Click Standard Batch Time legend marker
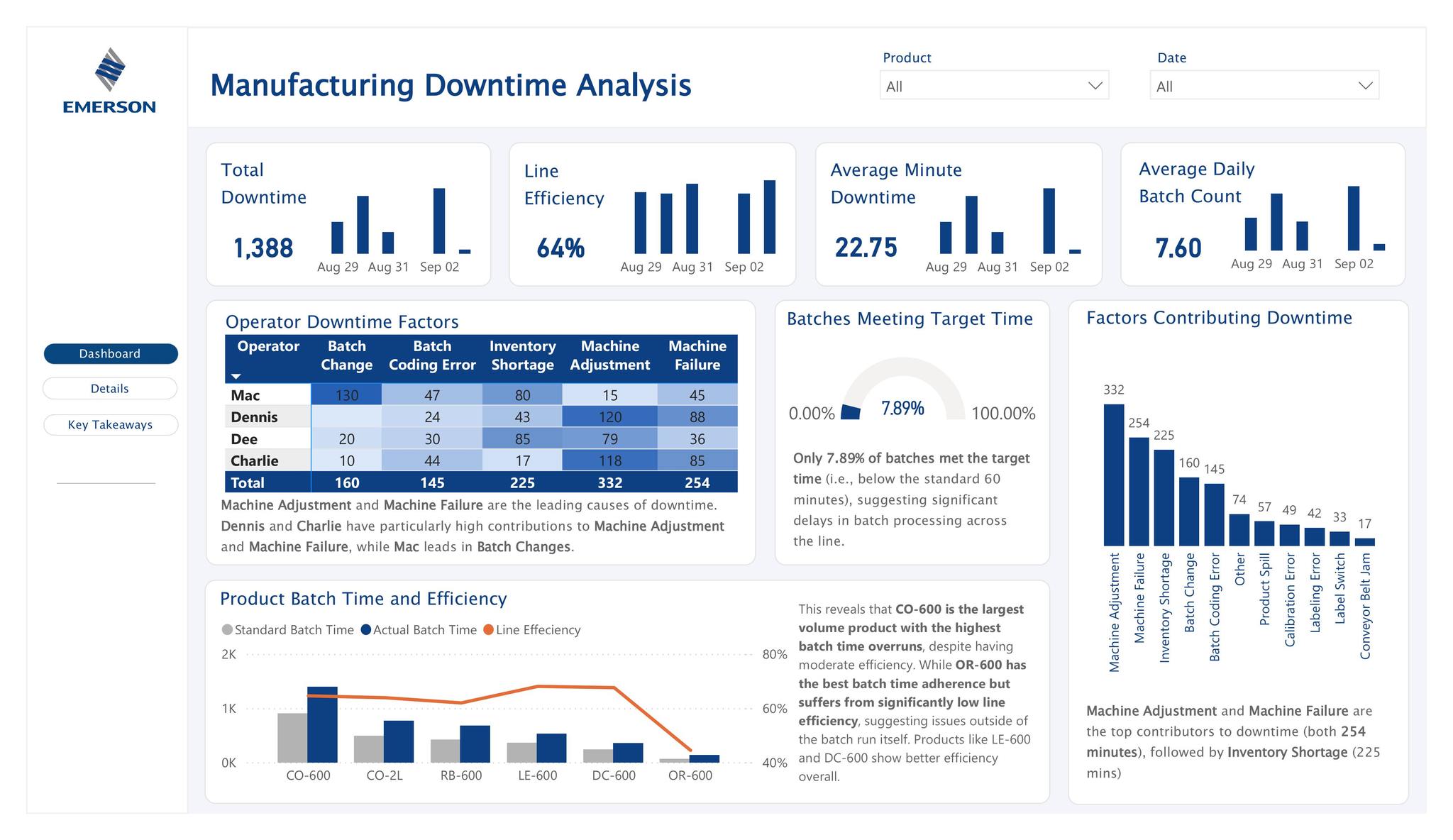1453x840 pixels. pyautogui.click(x=227, y=630)
